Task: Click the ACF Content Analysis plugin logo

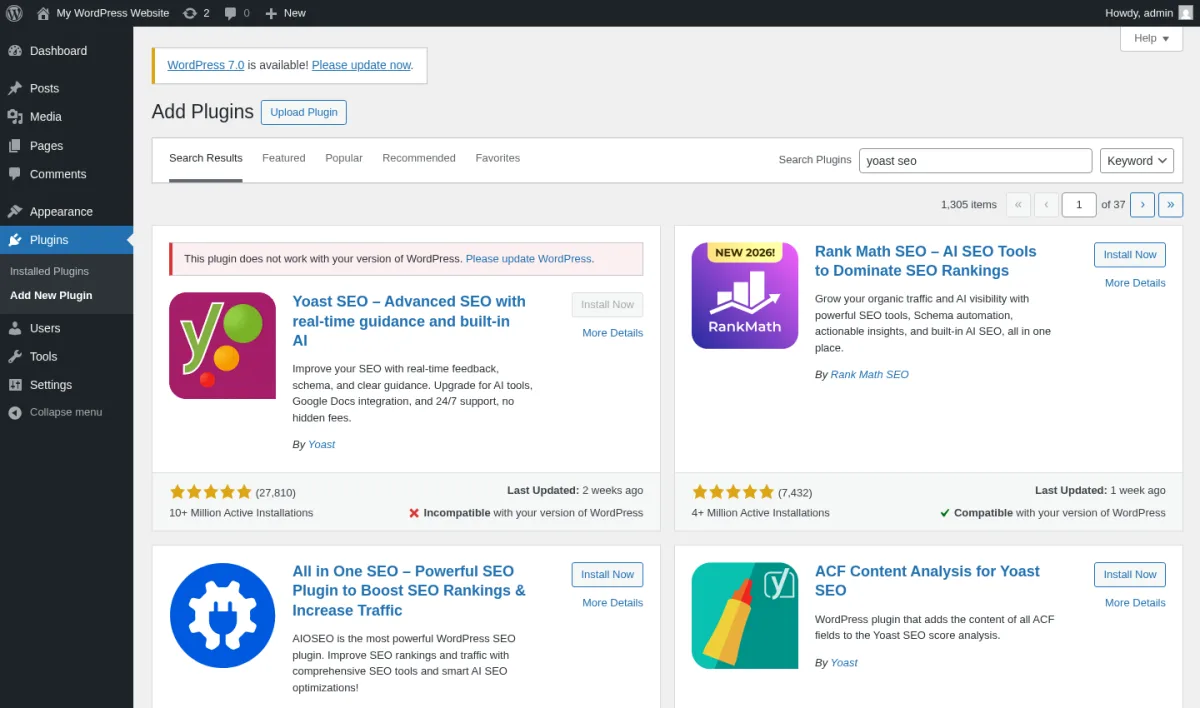Action: point(745,615)
